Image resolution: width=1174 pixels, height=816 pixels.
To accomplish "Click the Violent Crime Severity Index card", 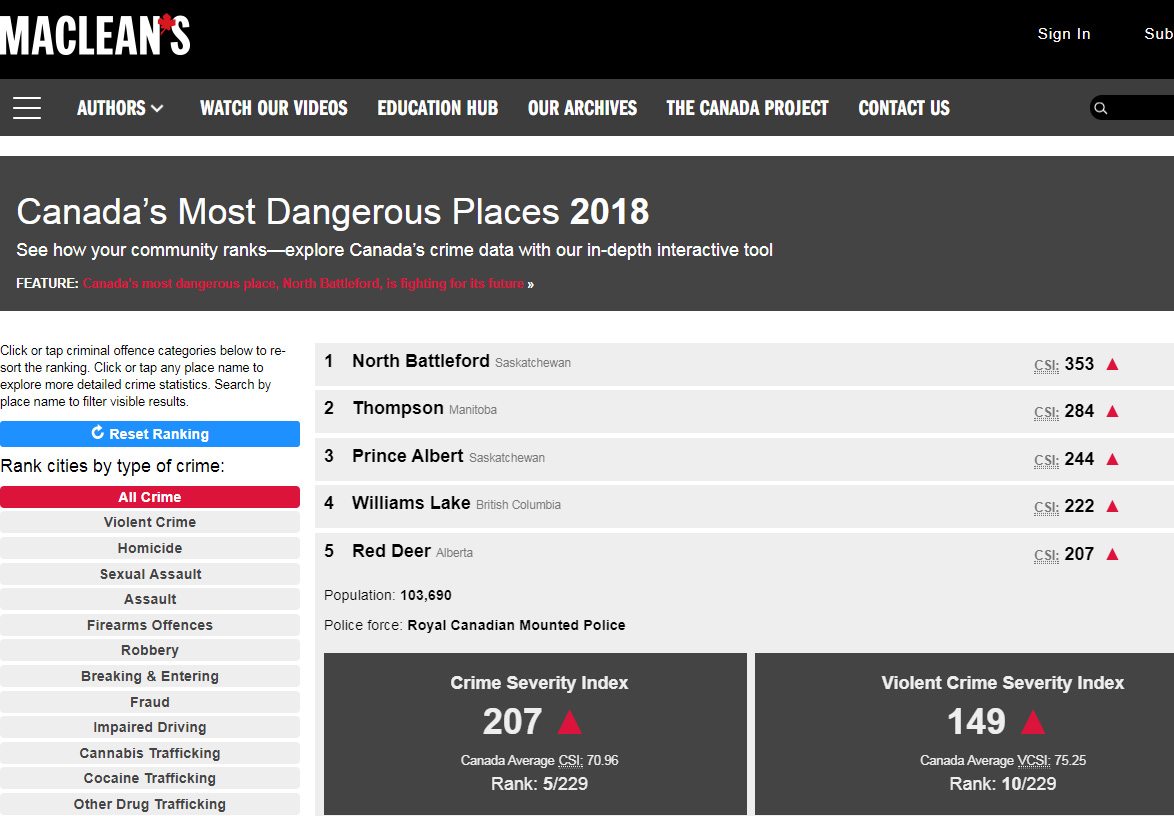I will coord(964,734).
